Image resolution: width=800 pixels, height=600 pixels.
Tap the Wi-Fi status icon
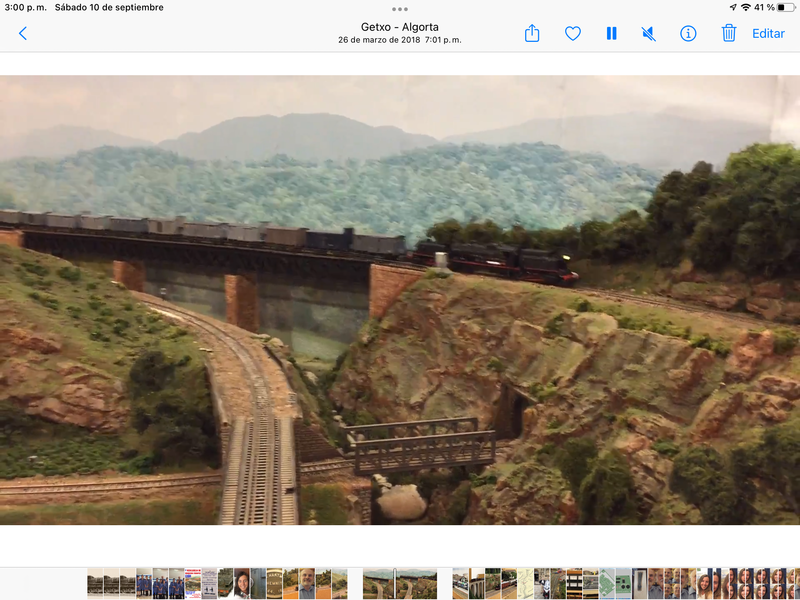click(746, 8)
